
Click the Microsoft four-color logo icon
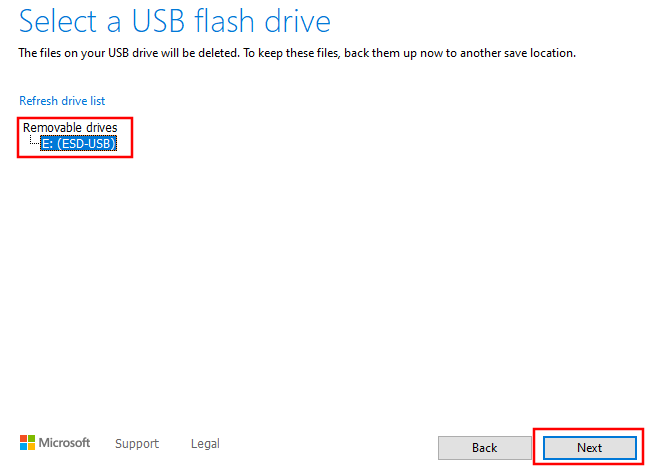[x=27, y=443]
